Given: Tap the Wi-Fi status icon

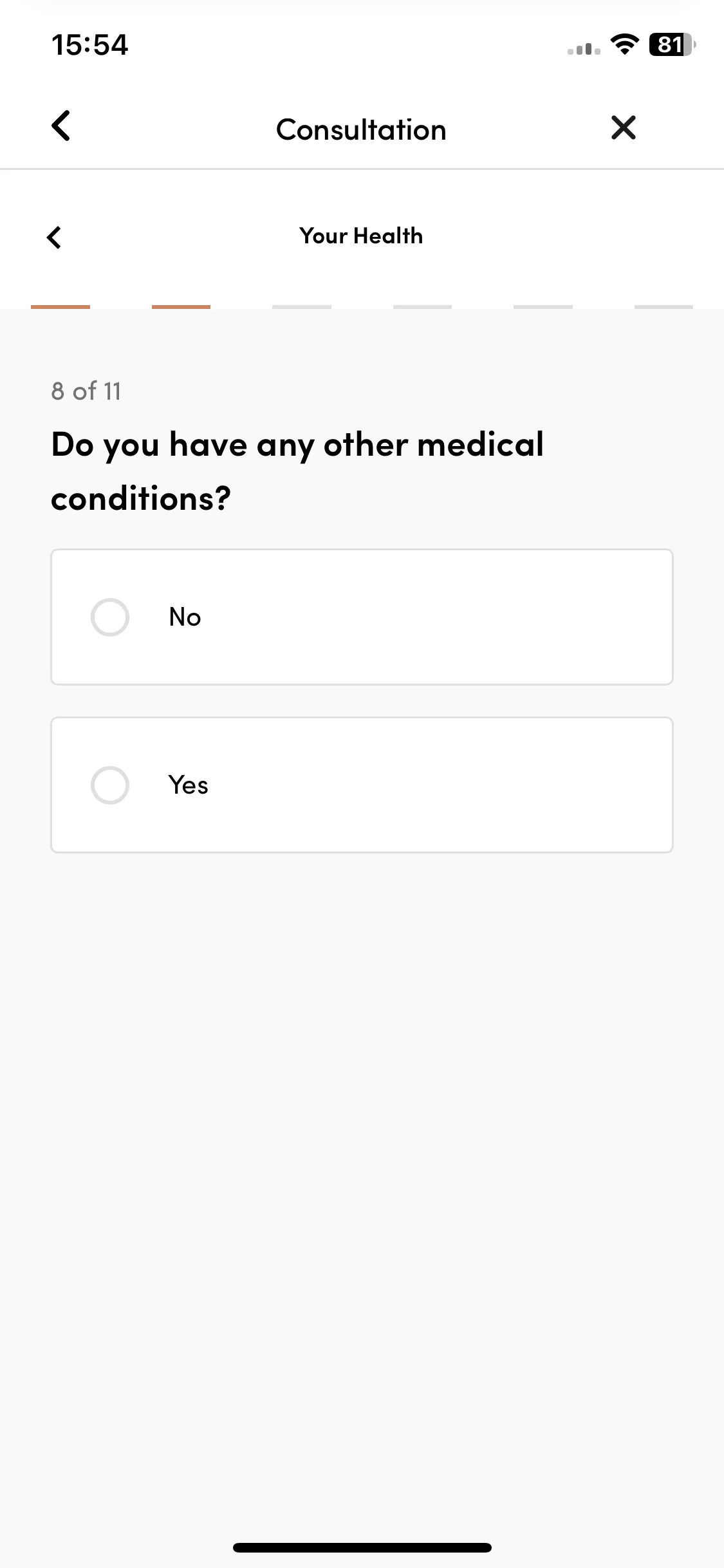Looking at the screenshot, I should click(624, 44).
